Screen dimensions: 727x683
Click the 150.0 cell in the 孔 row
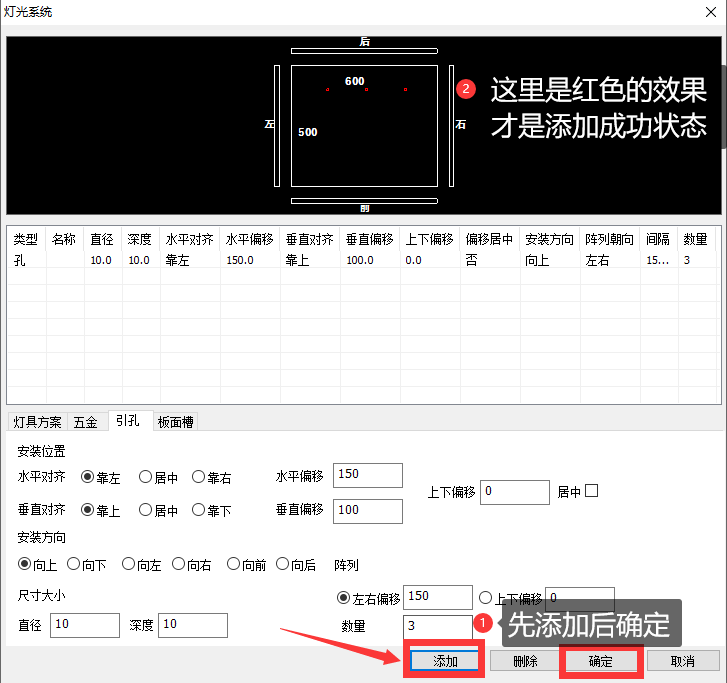pos(250,260)
